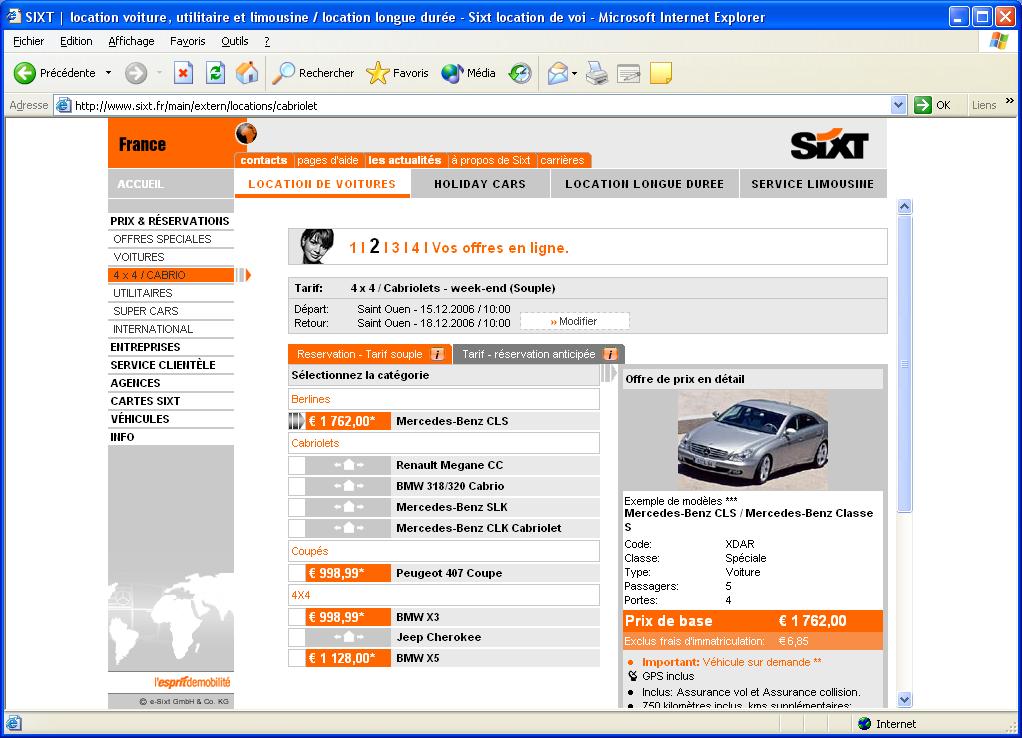Open the Mail button dropdown arrow
Image resolution: width=1022 pixels, height=738 pixels.
(574, 73)
